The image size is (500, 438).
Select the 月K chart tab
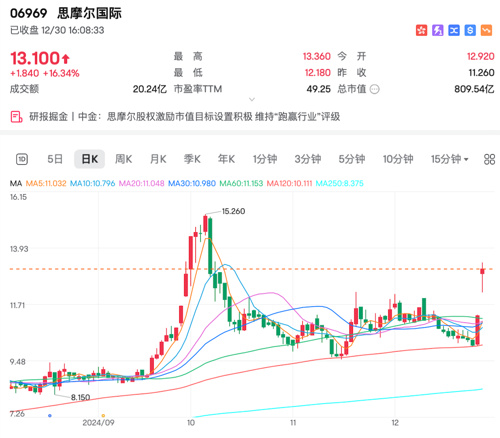pos(158,159)
